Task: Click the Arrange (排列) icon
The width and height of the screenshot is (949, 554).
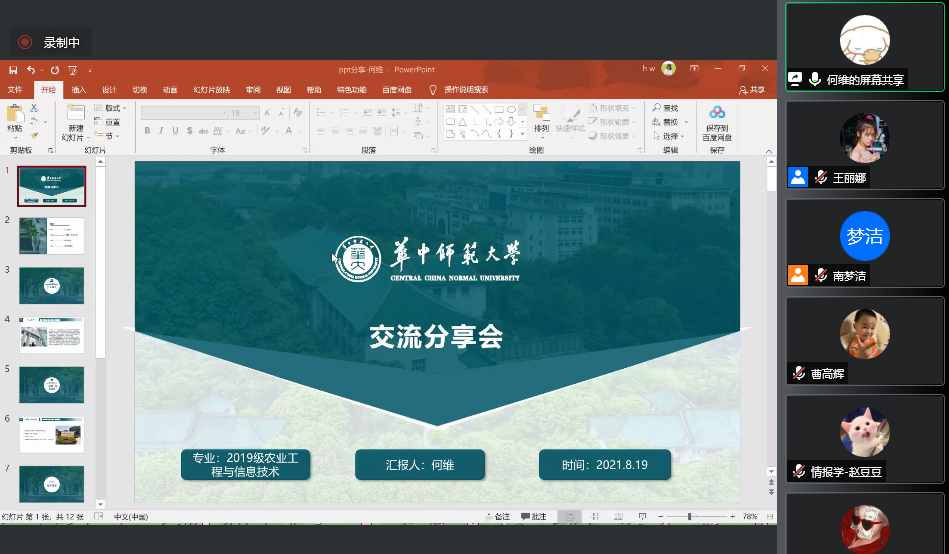Action: (541, 114)
